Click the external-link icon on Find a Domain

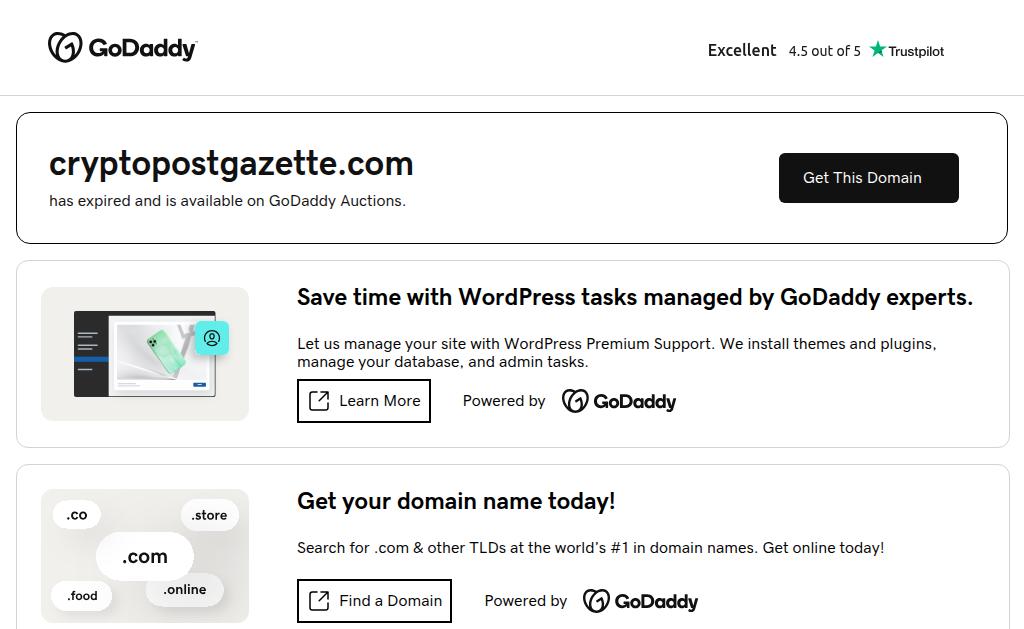(x=319, y=601)
